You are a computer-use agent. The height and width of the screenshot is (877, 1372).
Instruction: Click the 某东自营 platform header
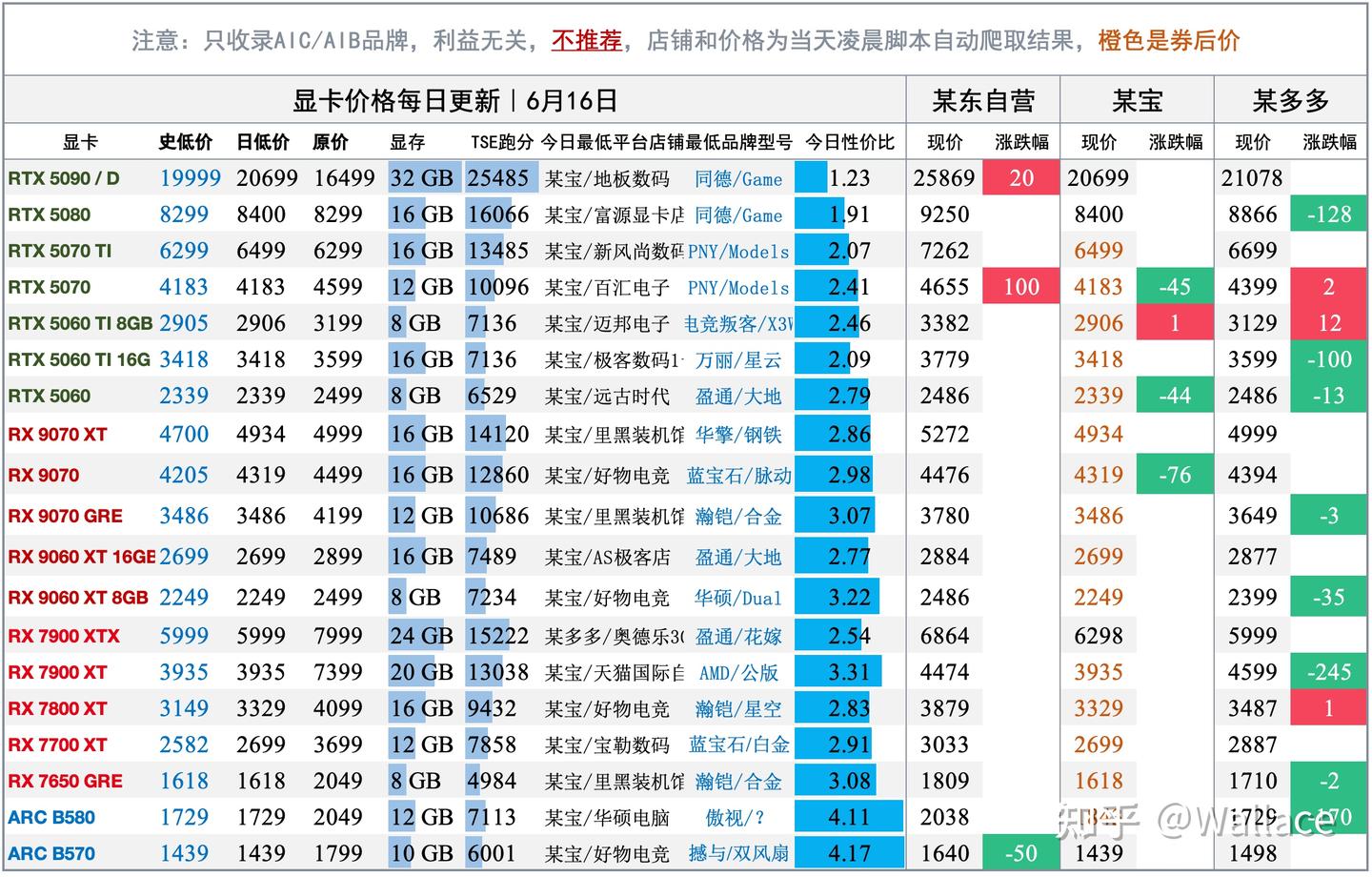(x=983, y=100)
